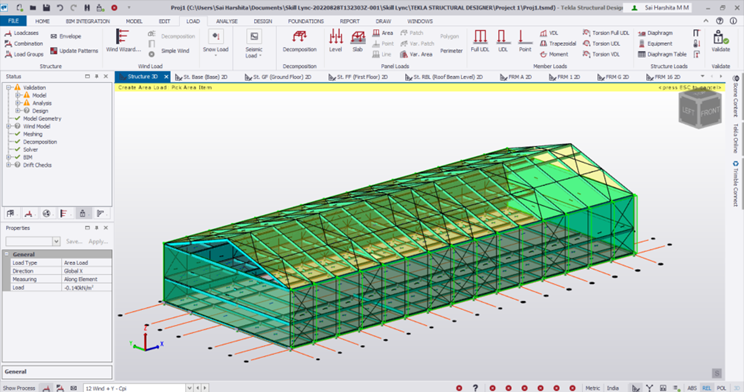Switch to the FOUNDATIONS ribbon tab

coord(306,21)
